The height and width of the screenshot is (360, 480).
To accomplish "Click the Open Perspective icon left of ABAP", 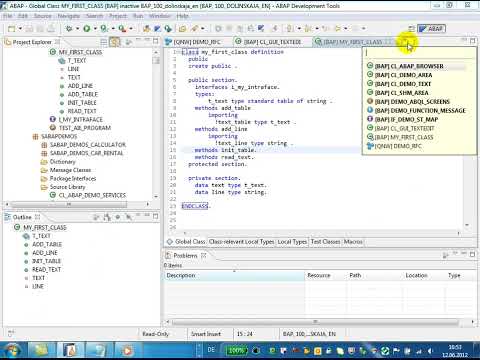I will [x=412, y=29].
